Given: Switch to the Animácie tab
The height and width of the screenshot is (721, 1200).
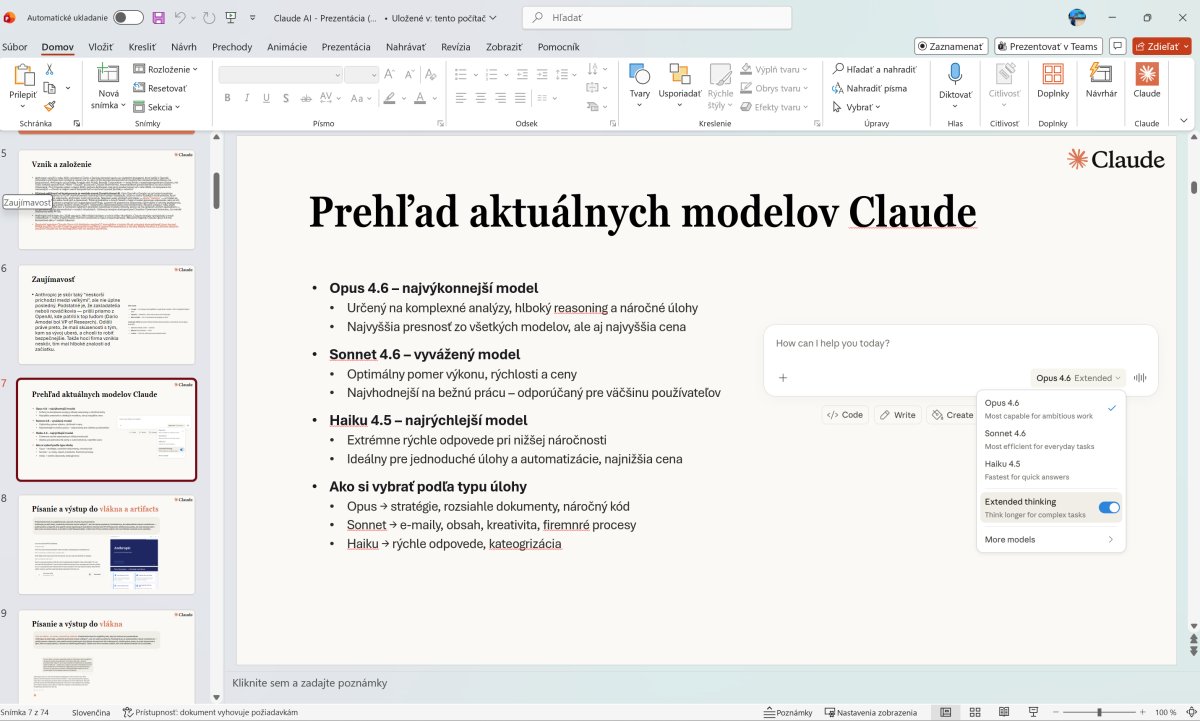Looking at the screenshot, I should (x=287, y=47).
